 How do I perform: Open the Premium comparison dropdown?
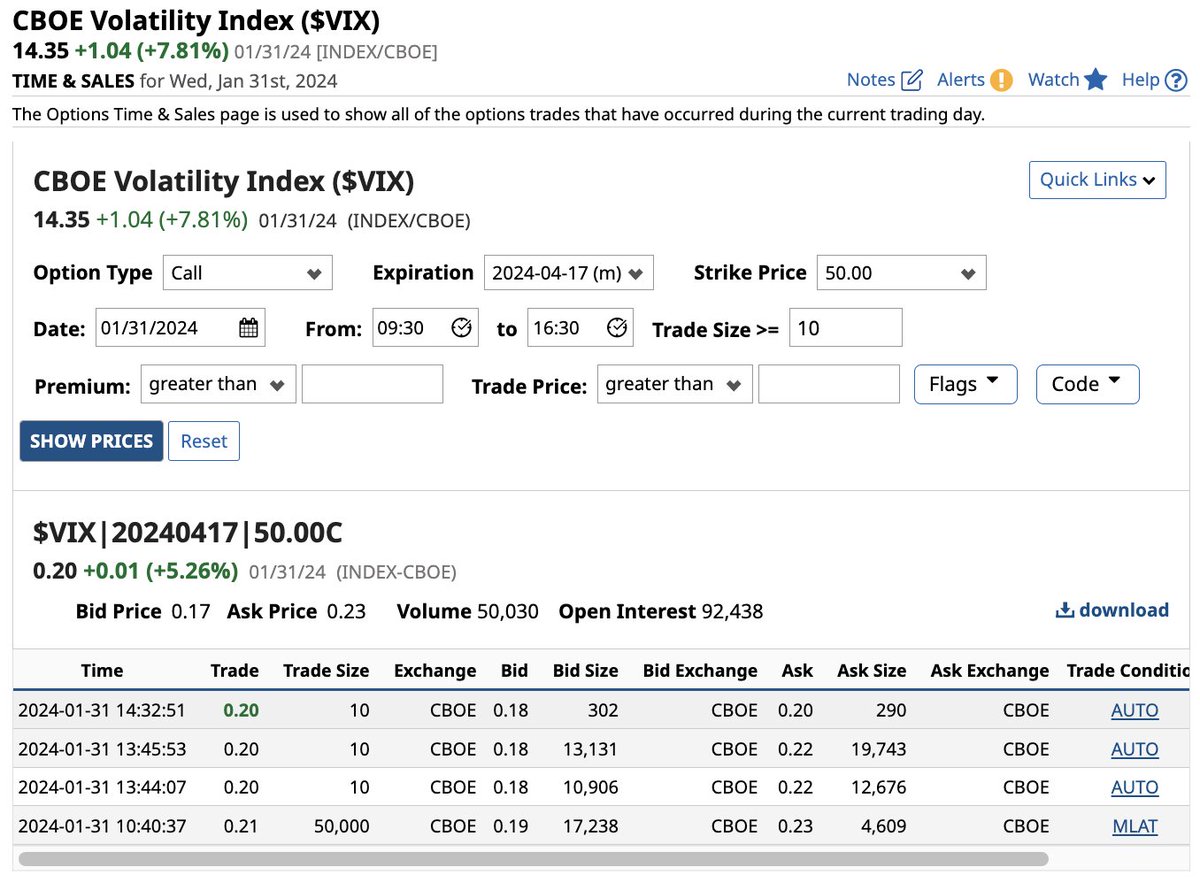pyautogui.click(x=217, y=383)
